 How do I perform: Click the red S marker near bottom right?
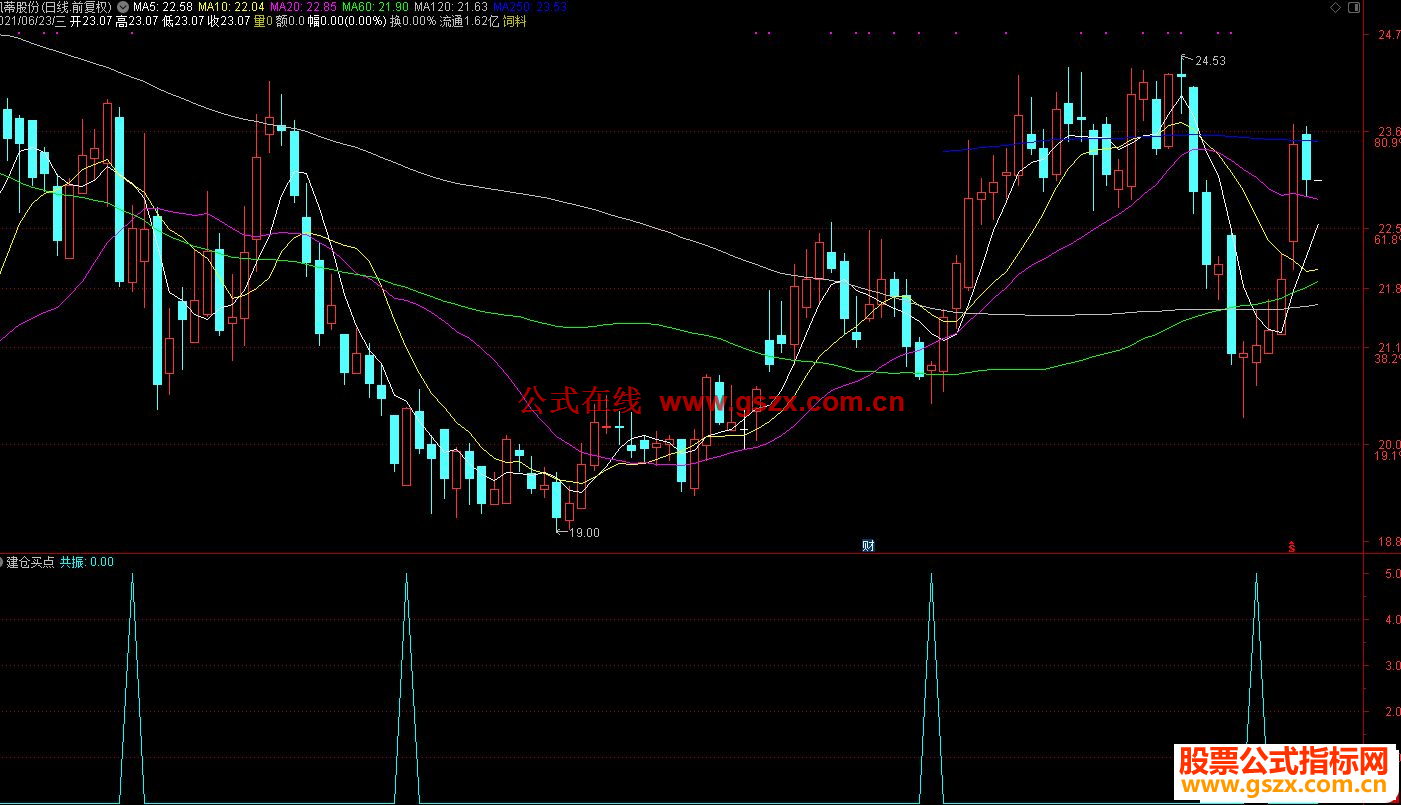1292,546
